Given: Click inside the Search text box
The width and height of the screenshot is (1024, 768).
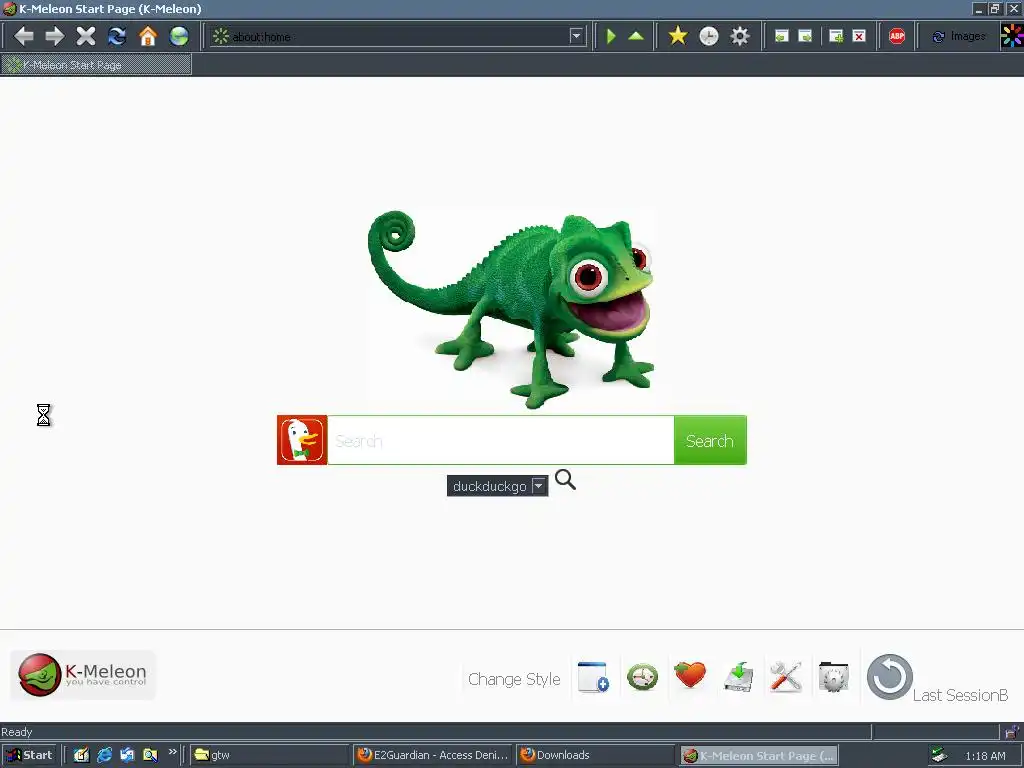Looking at the screenshot, I should pos(500,440).
